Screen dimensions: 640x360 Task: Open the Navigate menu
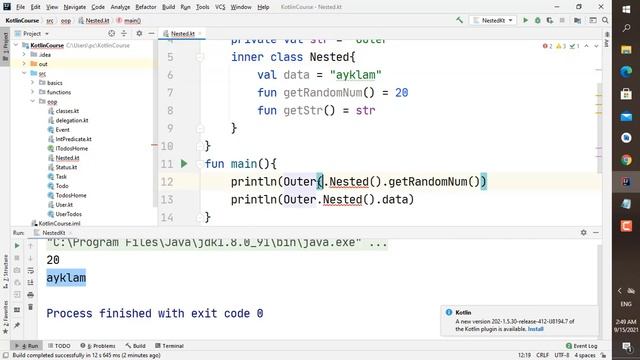[x=75, y=7]
